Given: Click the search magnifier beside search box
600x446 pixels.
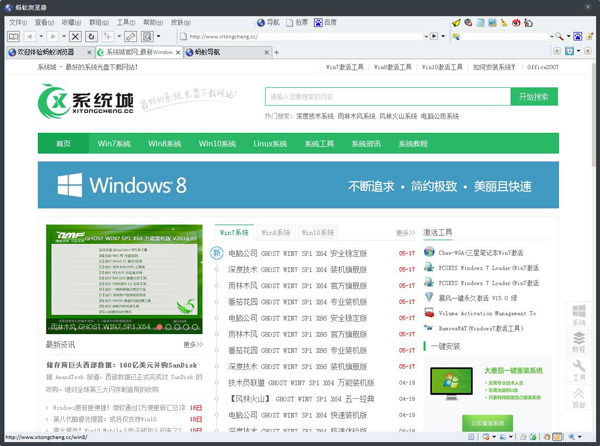Looking at the screenshot, I should click(x=559, y=36).
